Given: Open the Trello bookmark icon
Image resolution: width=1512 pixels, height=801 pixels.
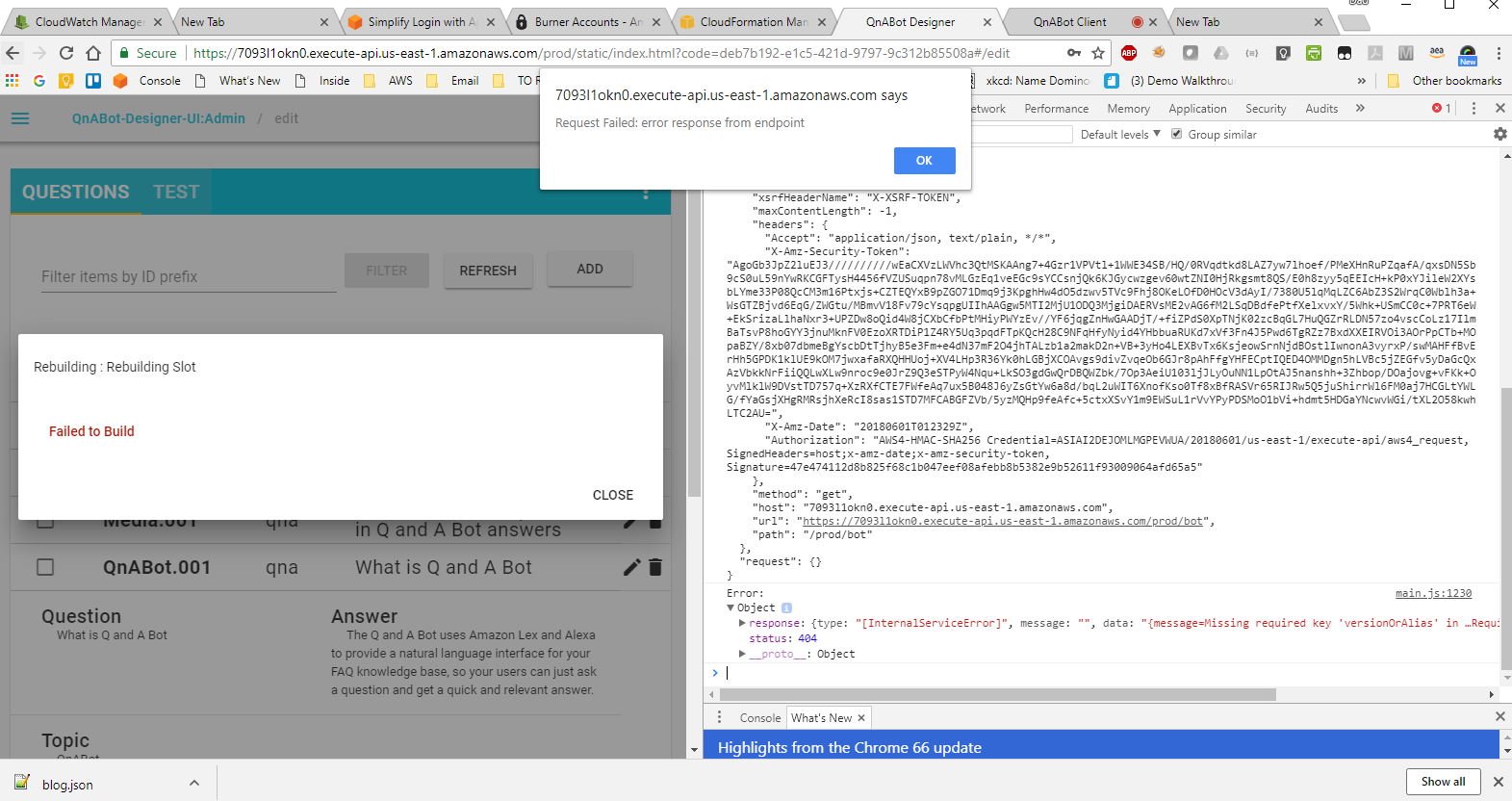Looking at the screenshot, I should tap(93, 81).
